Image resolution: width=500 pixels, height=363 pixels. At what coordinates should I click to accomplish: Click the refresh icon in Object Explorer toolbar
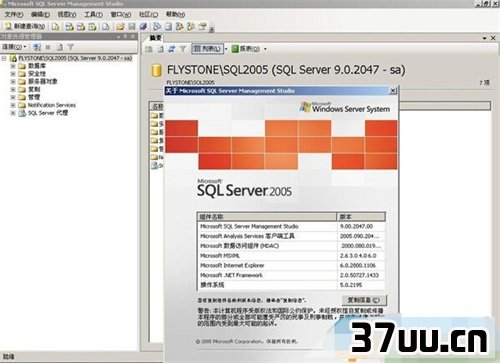tap(59, 47)
